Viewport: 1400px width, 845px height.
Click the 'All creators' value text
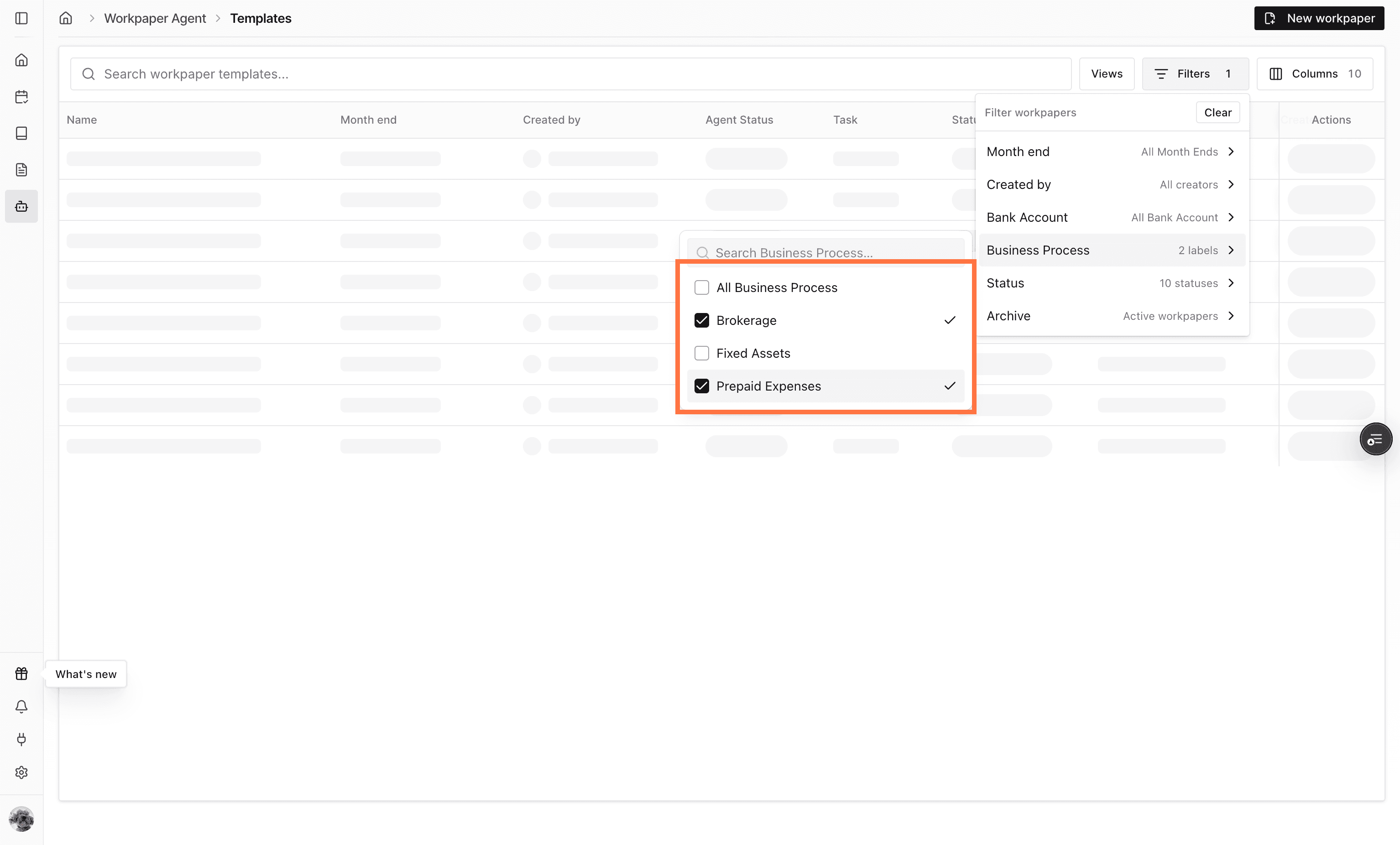pos(1189,185)
